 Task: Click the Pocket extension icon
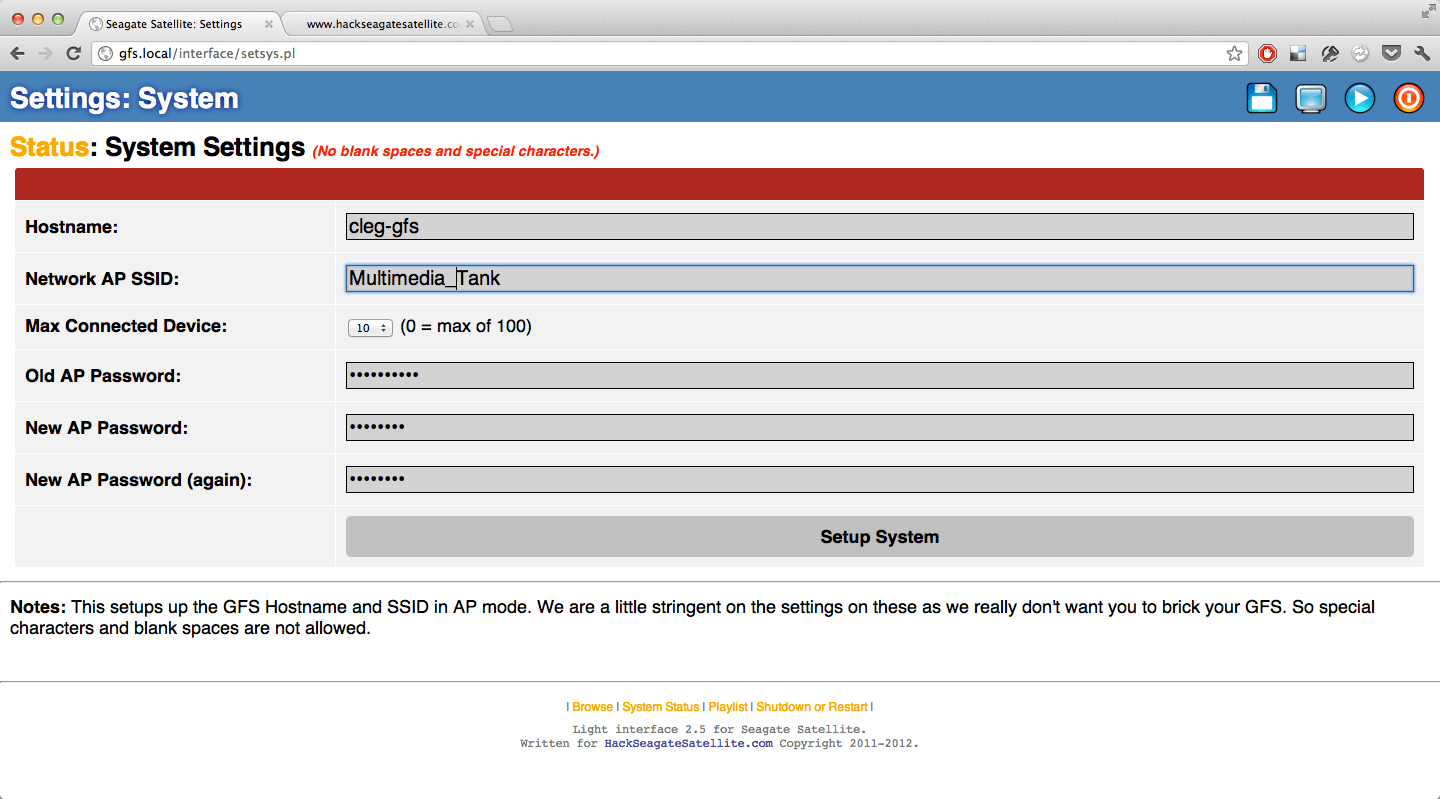tap(1391, 54)
